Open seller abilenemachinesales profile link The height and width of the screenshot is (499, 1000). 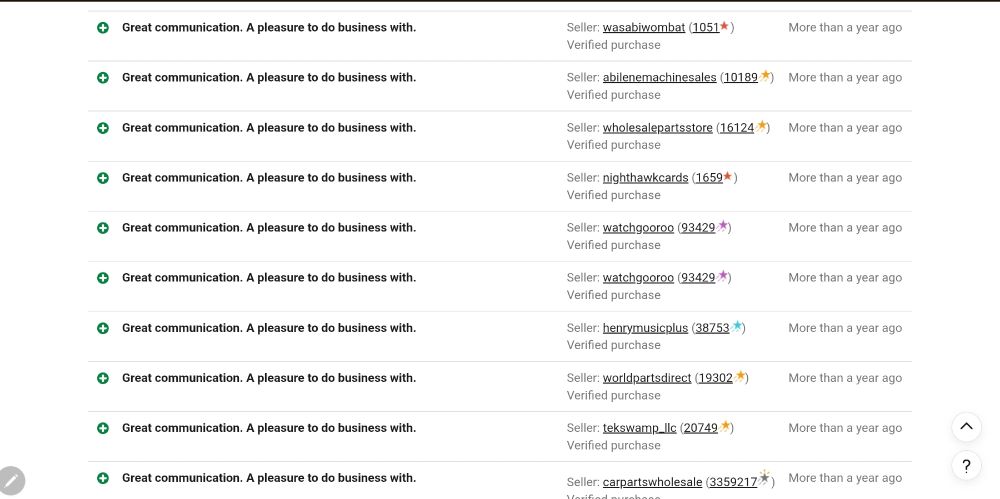point(659,78)
